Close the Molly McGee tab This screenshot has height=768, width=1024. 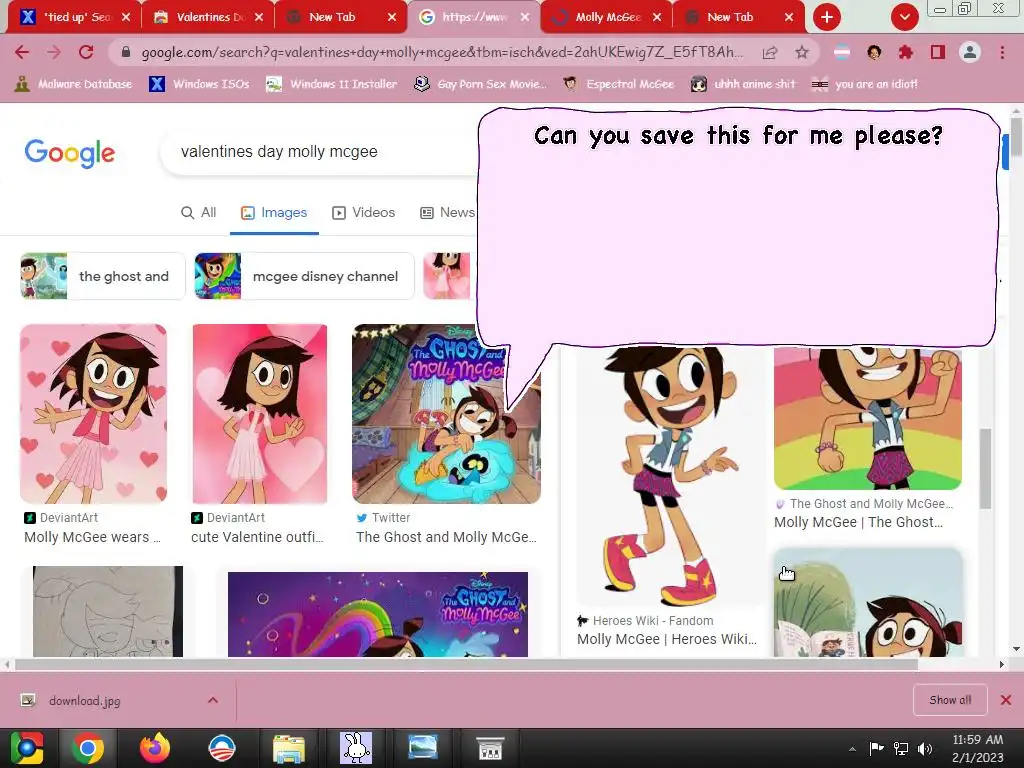657,17
